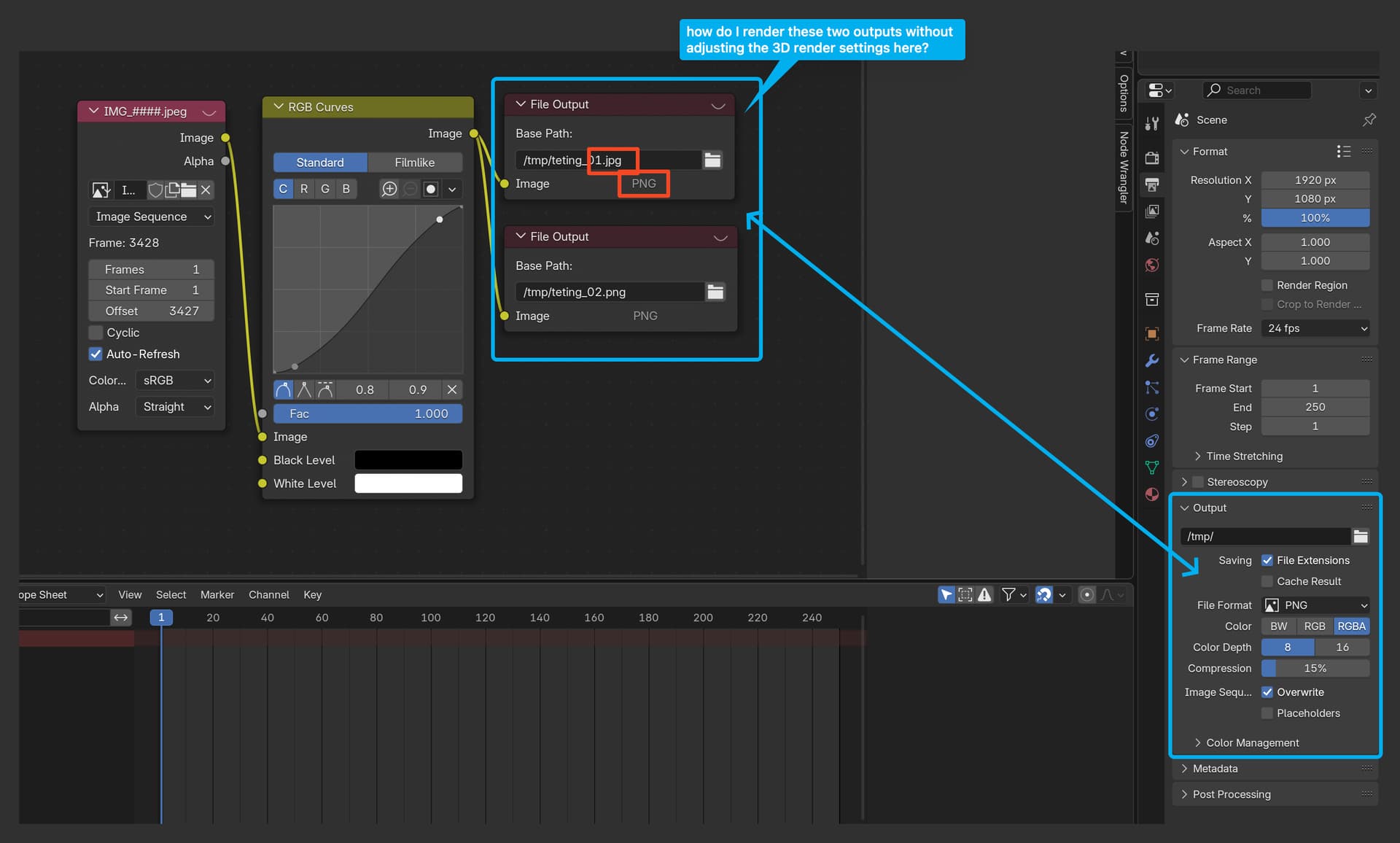
Task: Open the View Layer properties tab
Action: click(x=1152, y=211)
